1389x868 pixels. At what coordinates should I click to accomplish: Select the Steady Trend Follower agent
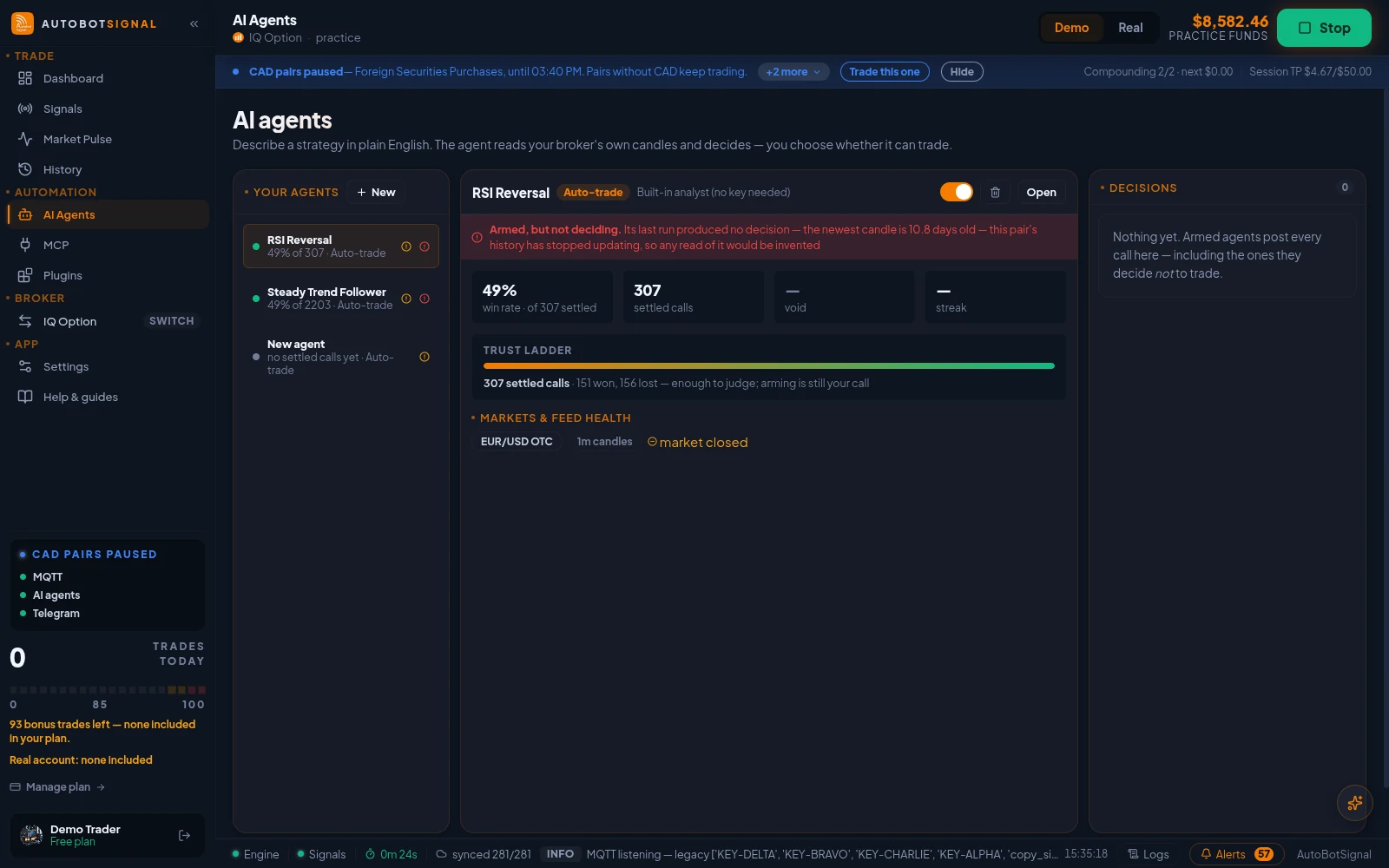tap(341, 299)
